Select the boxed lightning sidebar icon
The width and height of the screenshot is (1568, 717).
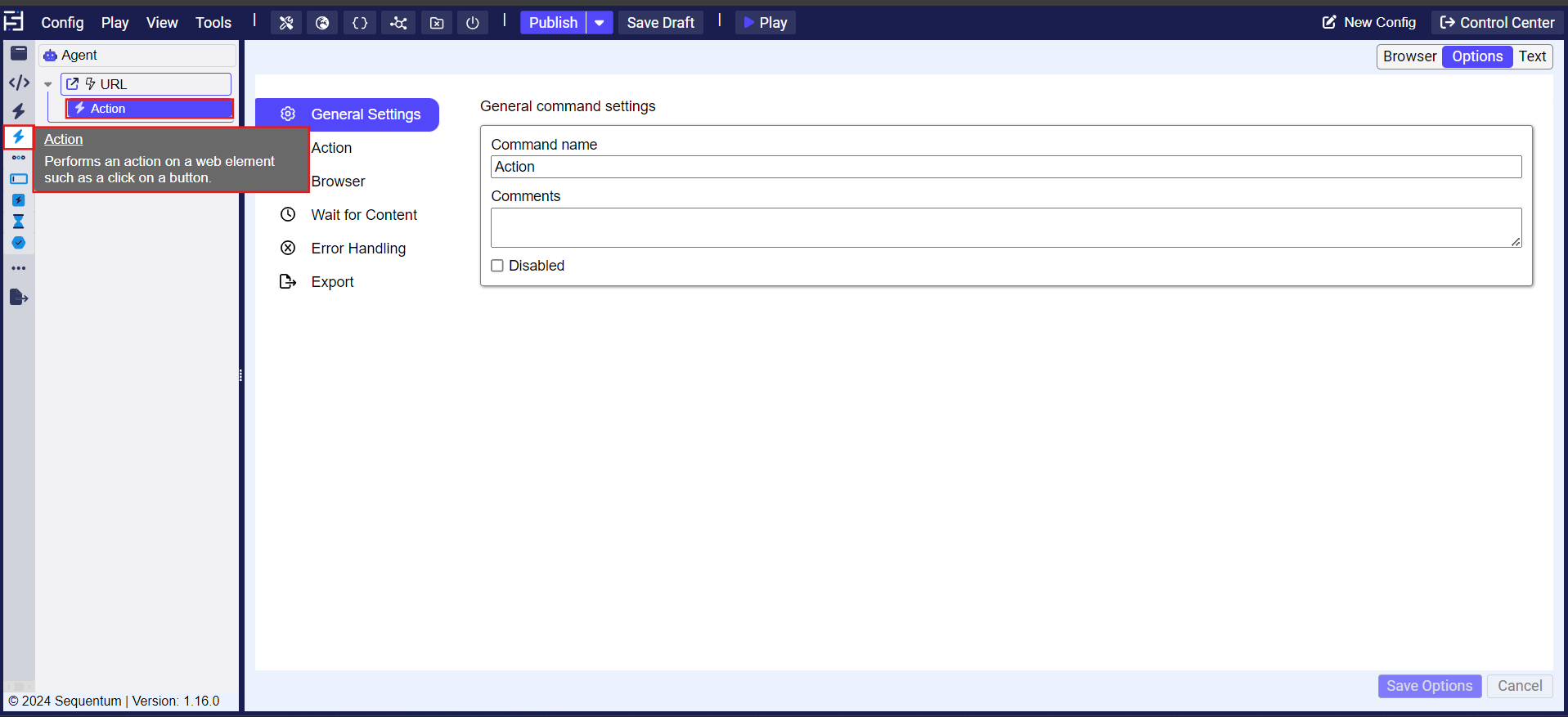pos(19,199)
